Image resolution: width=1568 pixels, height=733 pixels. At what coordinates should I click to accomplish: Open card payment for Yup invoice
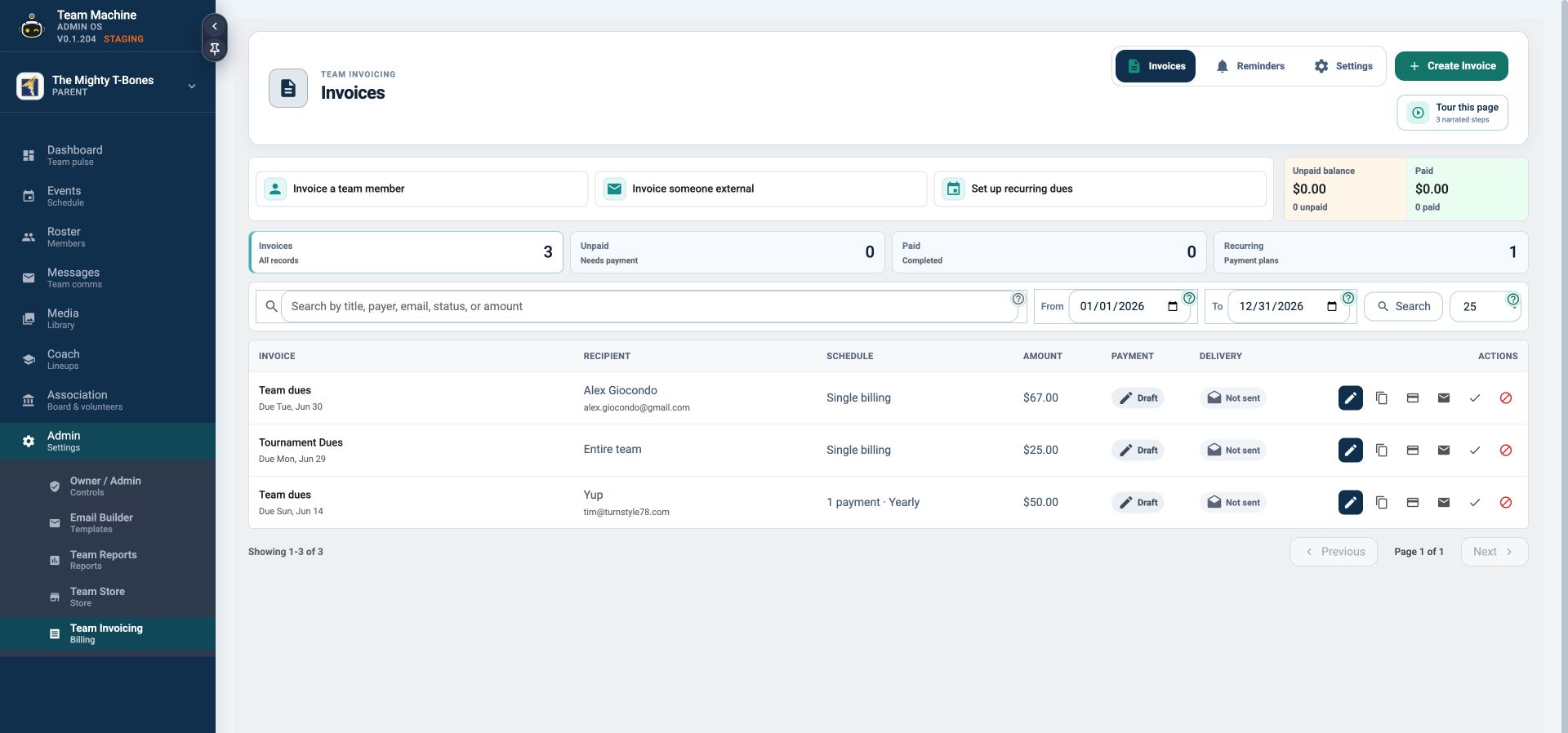(x=1412, y=502)
